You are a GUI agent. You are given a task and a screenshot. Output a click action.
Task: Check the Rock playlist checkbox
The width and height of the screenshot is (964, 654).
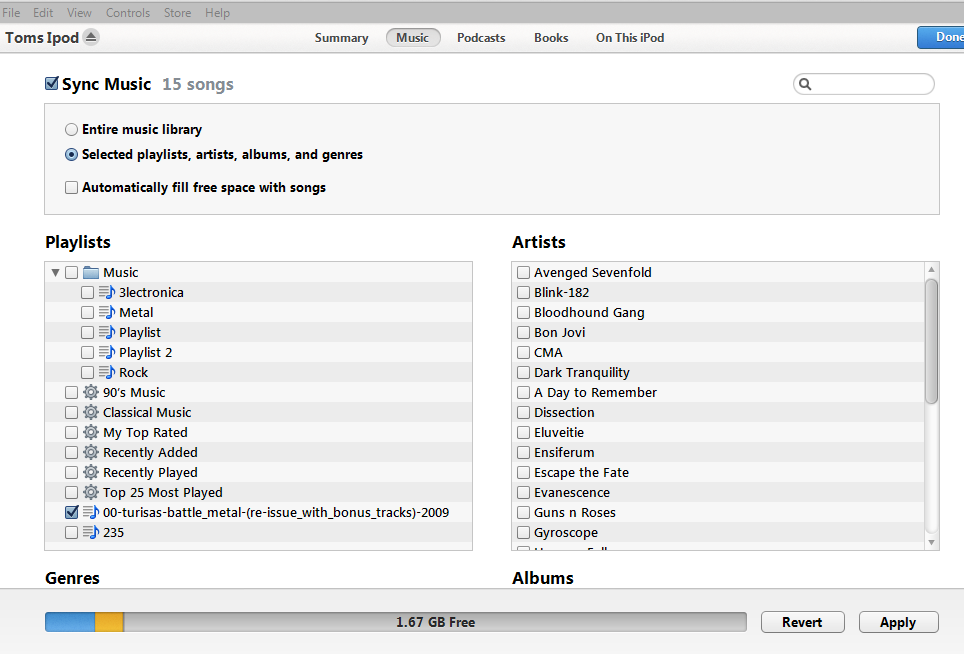coord(87,372)
